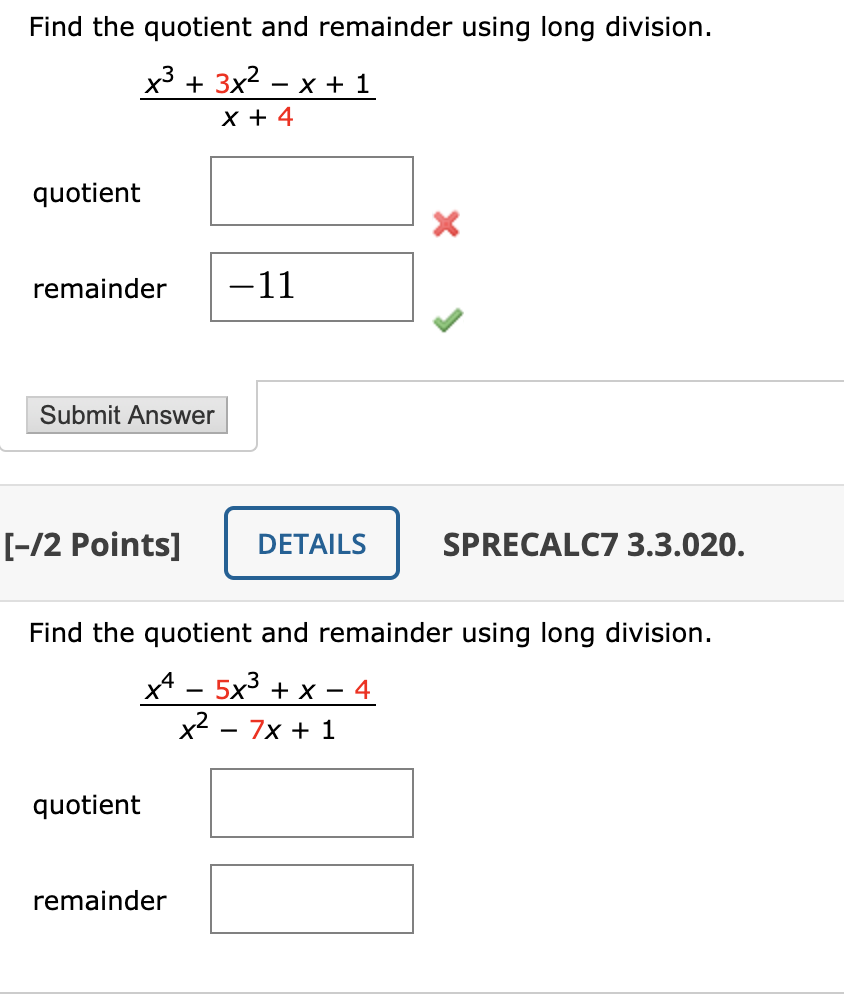
Task: Select the remainder field containing −11
Action: coord(311,287)
